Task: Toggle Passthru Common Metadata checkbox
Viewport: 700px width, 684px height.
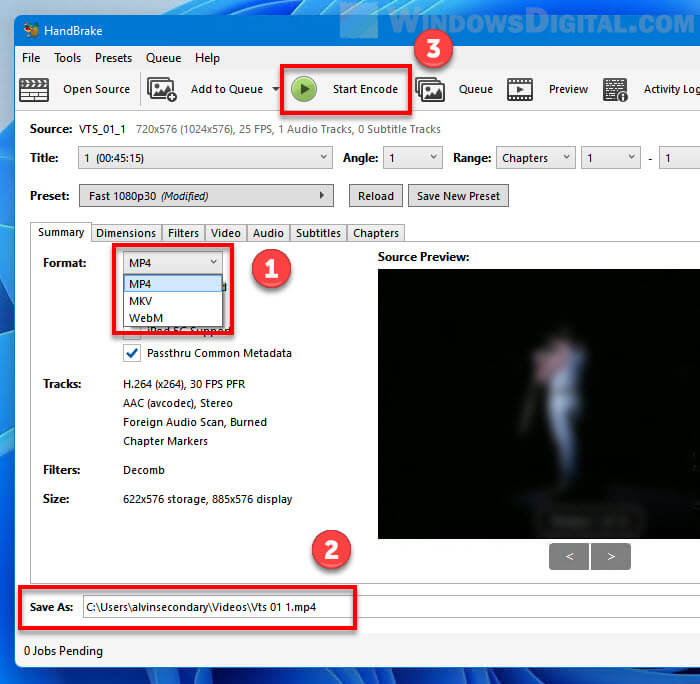Action: click(x=132, y=353)
